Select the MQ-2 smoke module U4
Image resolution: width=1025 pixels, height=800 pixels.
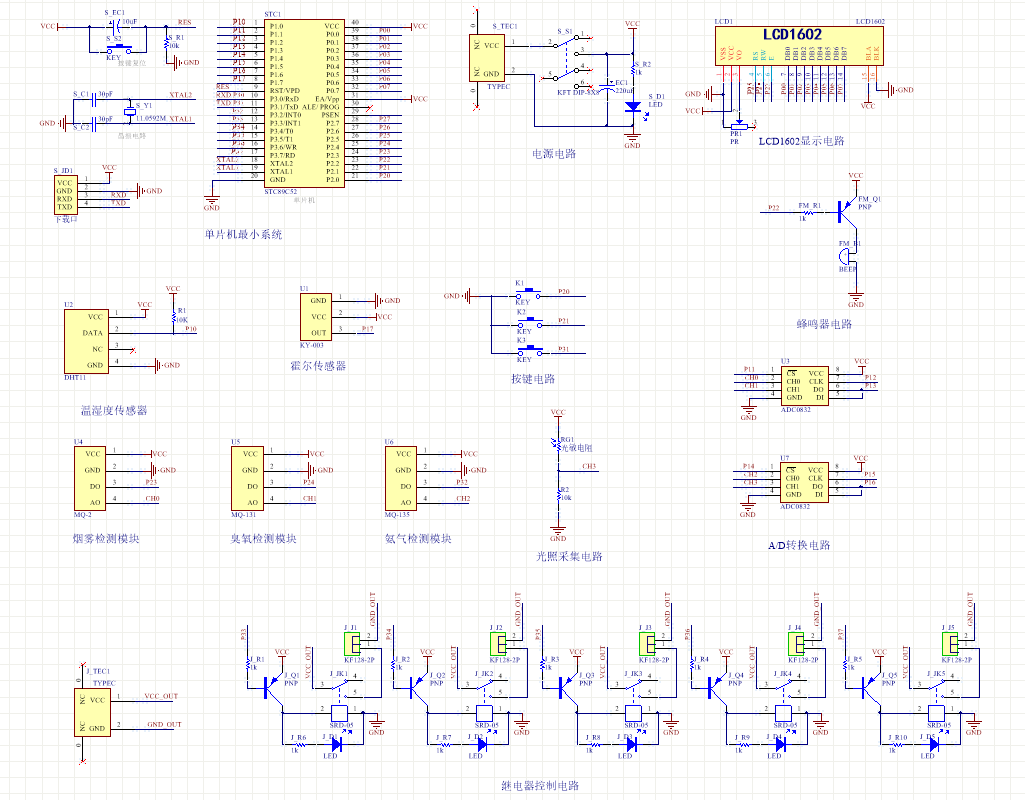coord(90,478)
